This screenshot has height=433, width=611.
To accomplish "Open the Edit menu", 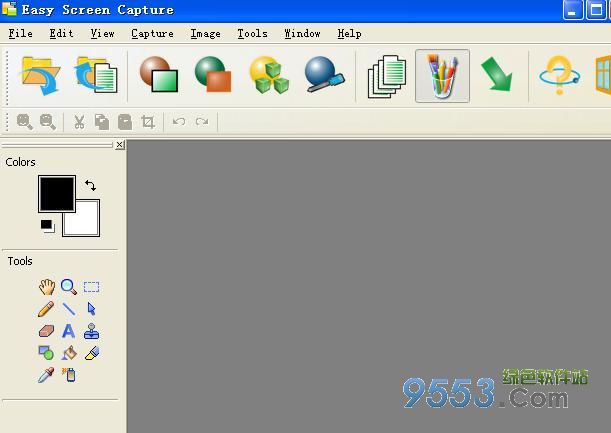I will click(61, 34).
